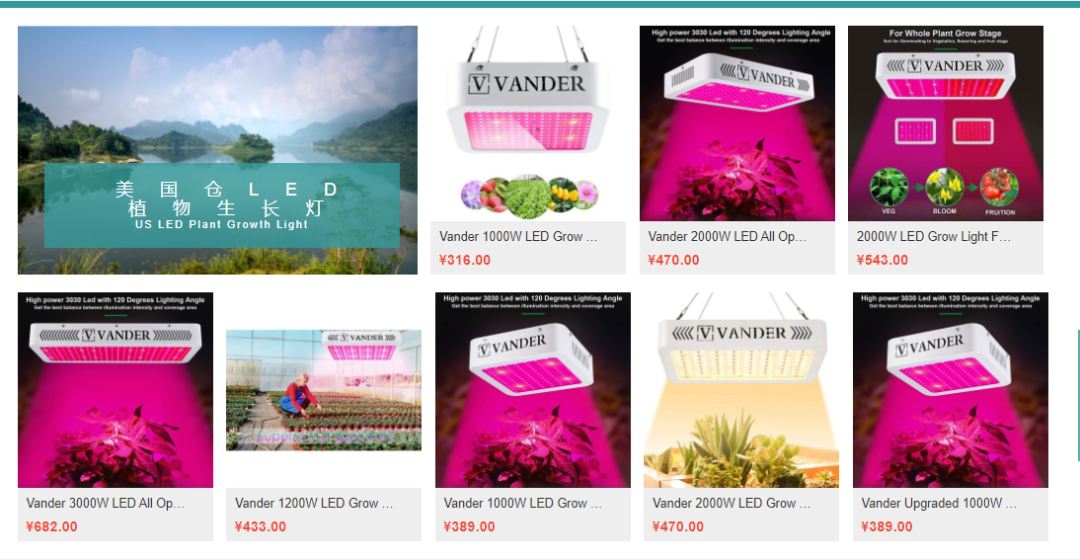The height and width of the screenshot is (560, 1080).
Task: Open the 2000W LED Grow Light F... title
Action: pos(933,236)
